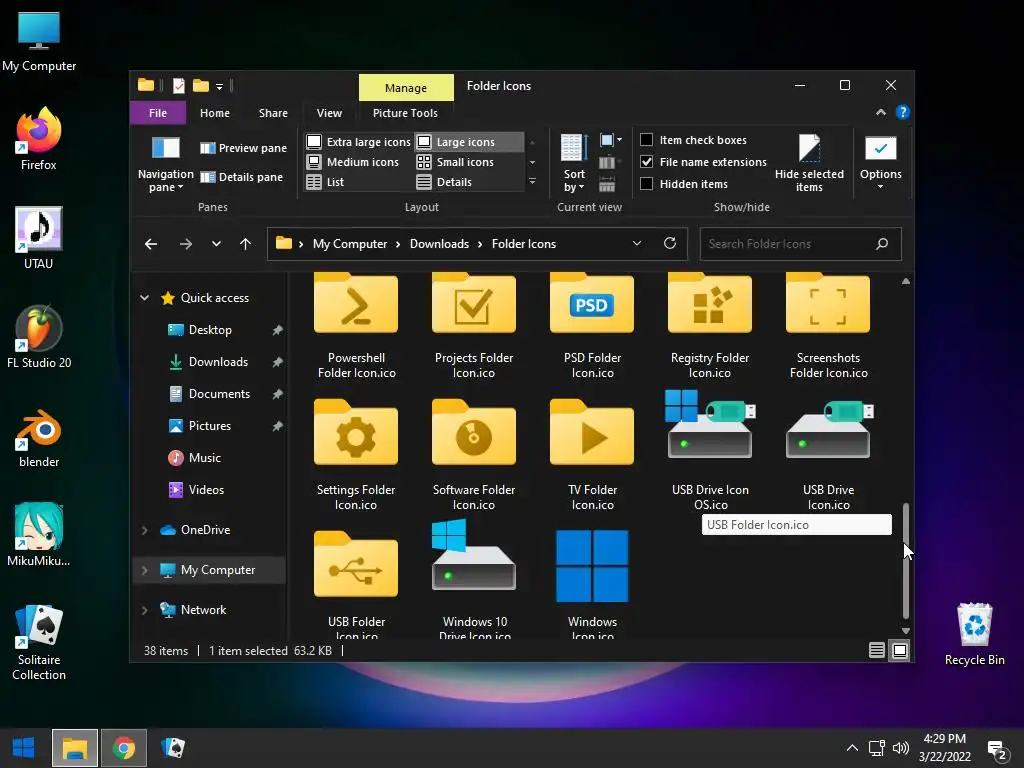Image resolution: width=1024 pixels, height=768 pixels.
Task: Click Hide selected items button
Action: (x=809, y=163)
